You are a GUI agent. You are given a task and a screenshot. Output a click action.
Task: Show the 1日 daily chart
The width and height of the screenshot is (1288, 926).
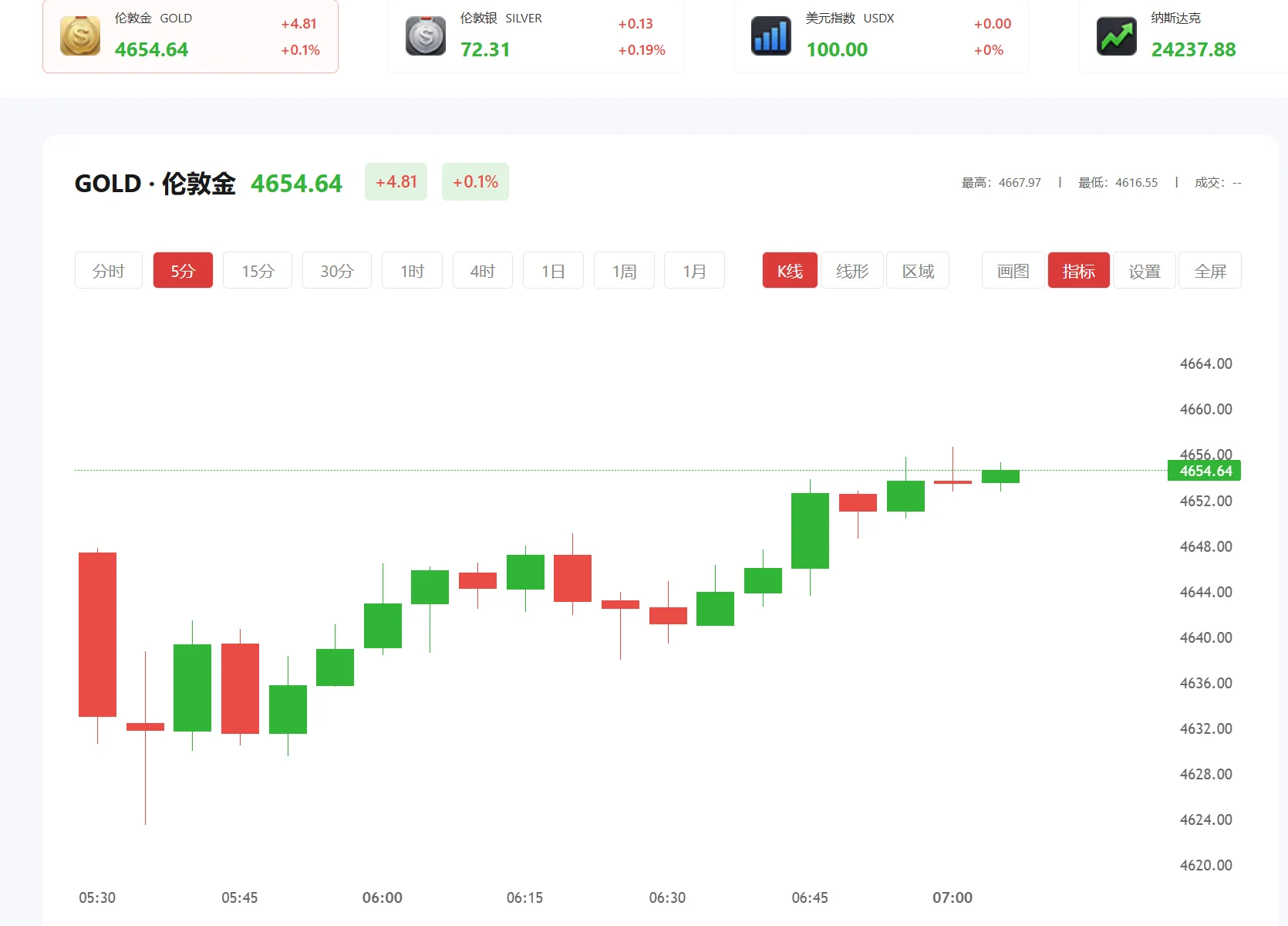(553, 271)
